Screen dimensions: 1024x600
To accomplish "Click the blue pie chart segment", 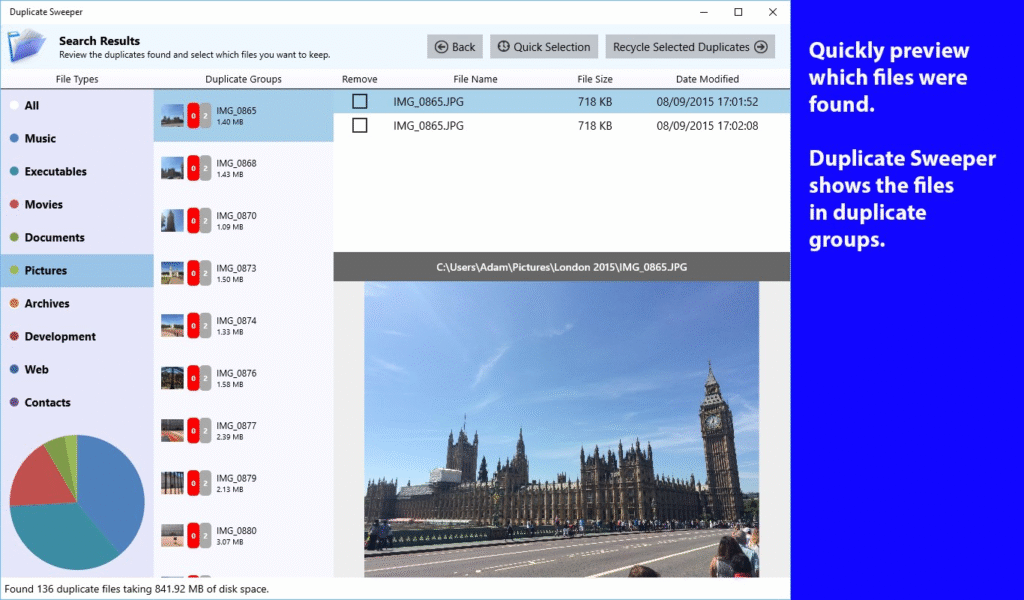I will [x=110, y=490].
